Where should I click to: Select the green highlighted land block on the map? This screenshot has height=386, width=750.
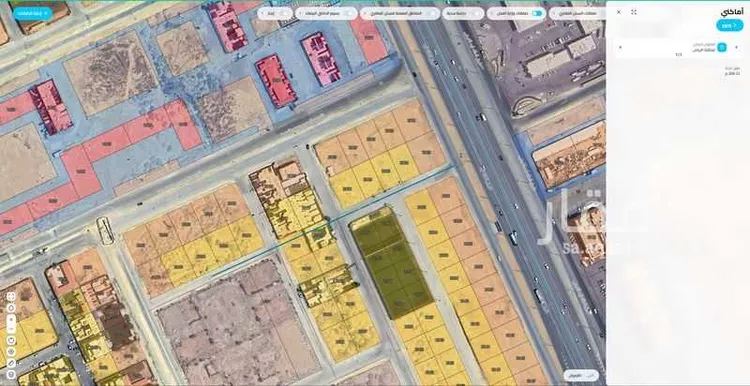(x=392, y=263)
